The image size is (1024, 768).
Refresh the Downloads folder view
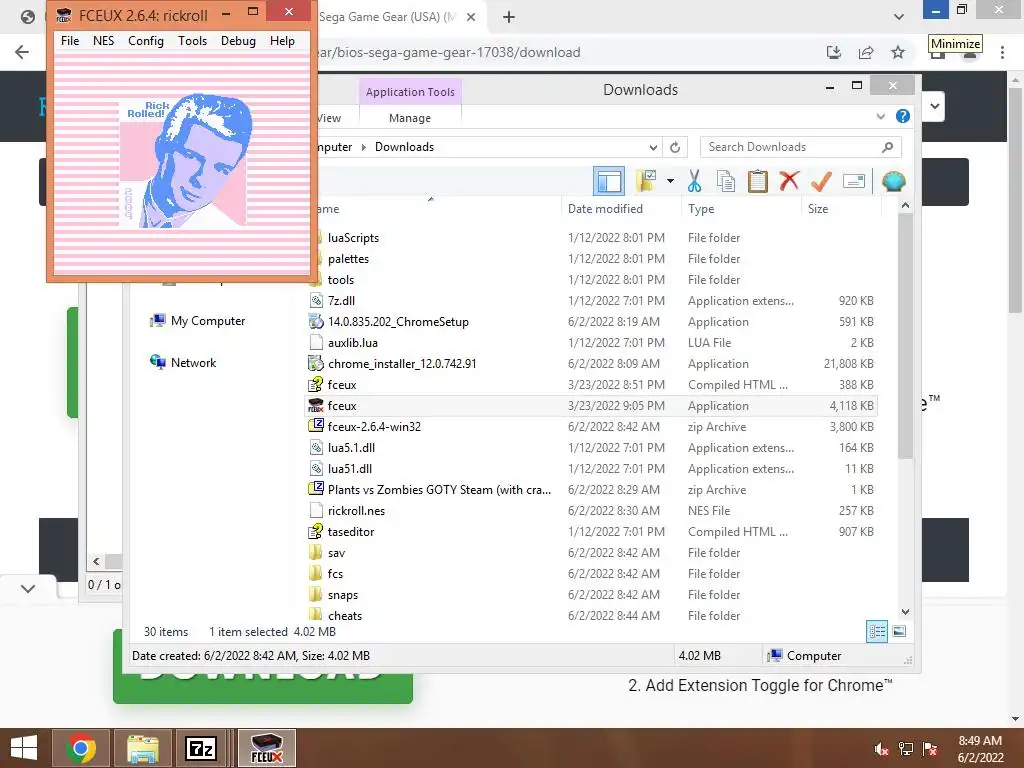click(675, 147)
